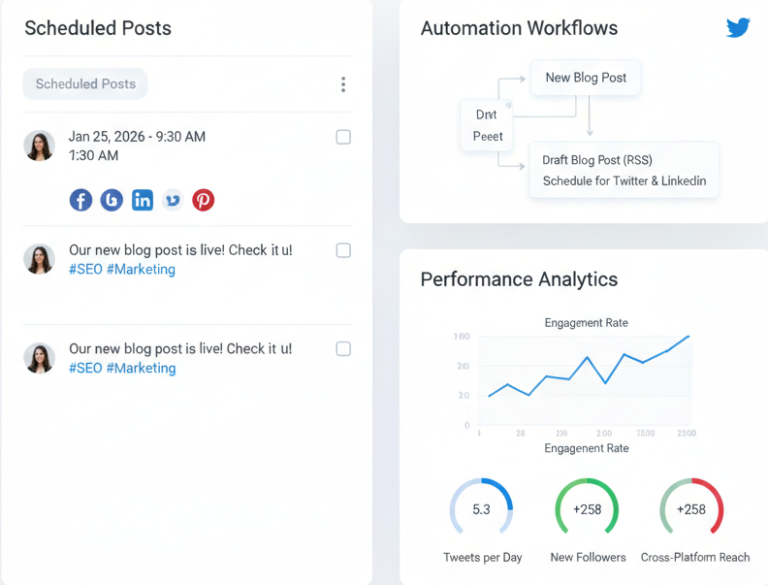Open the three-dot menu in Scheduled Posts
768x585 pixels.
point(343,85)
